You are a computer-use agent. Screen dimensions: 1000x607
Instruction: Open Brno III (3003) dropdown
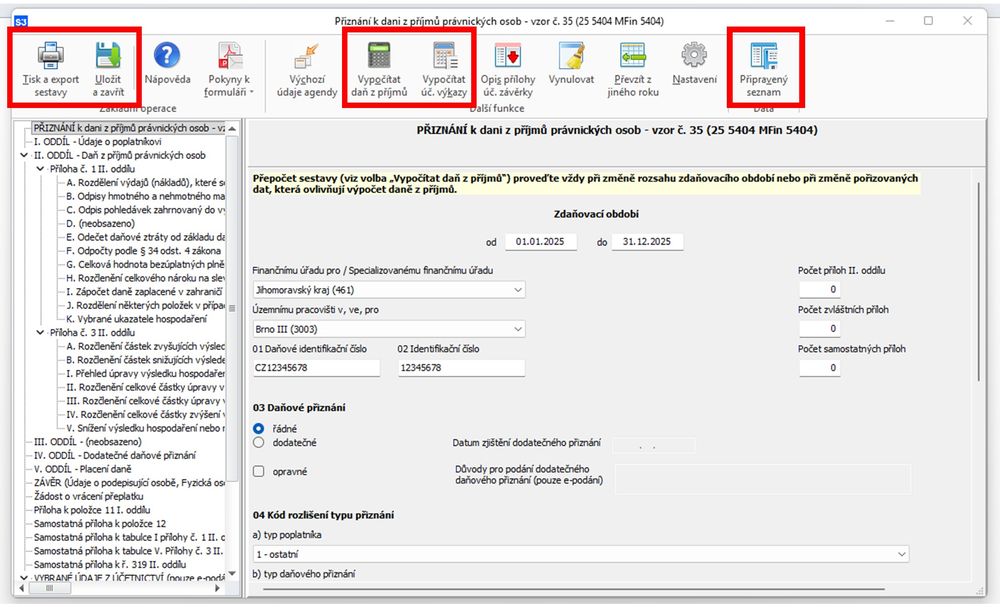point(388,329)
